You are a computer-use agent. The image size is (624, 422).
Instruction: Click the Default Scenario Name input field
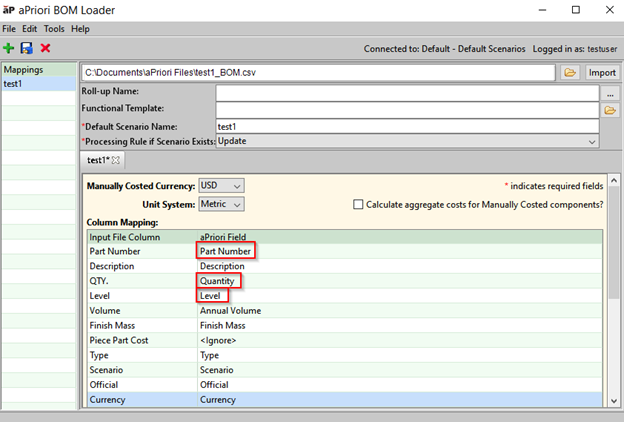(406, 126)
